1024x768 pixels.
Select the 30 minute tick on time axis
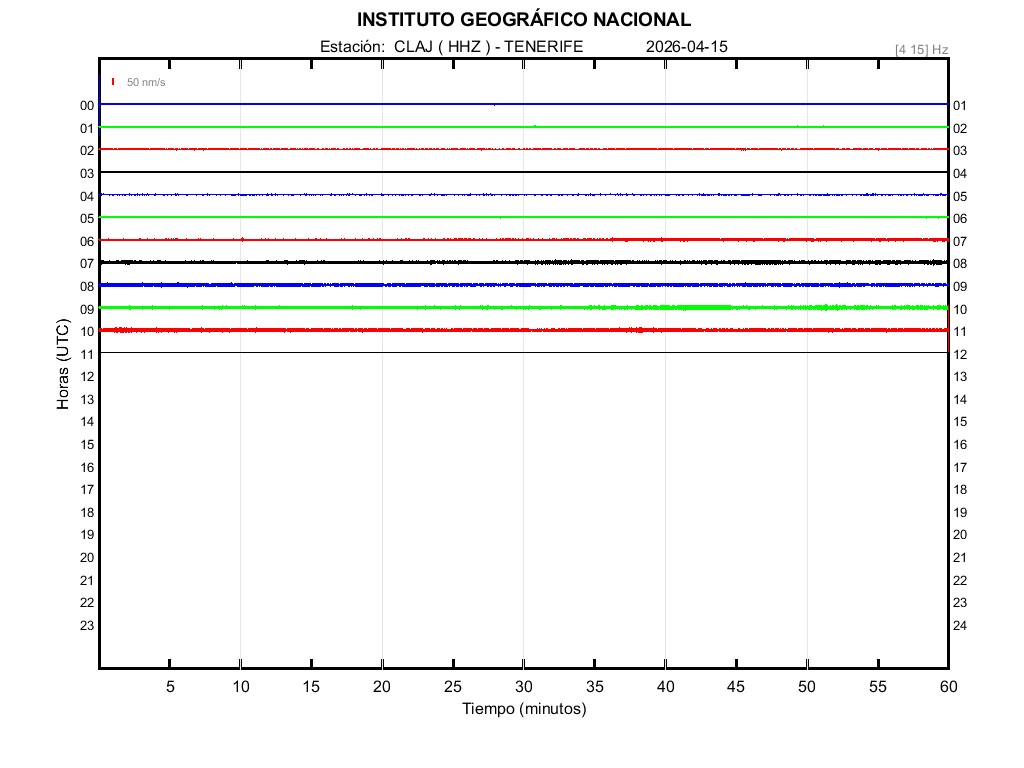523,686
